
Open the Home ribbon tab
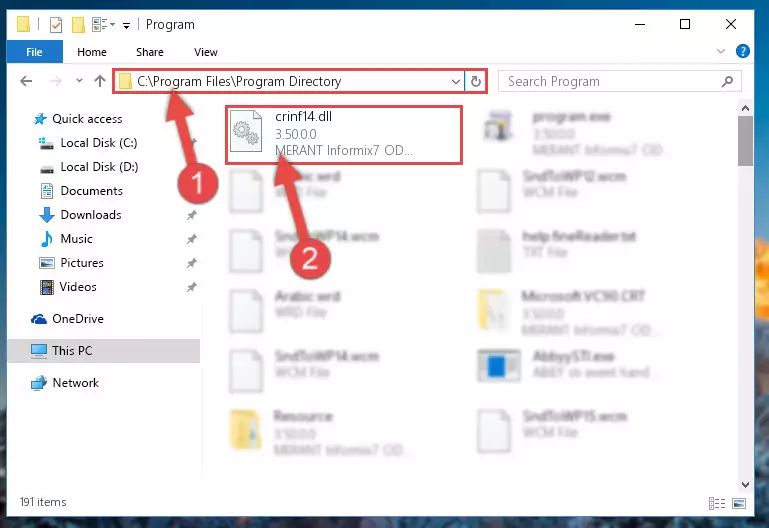(x=92, y=52)
